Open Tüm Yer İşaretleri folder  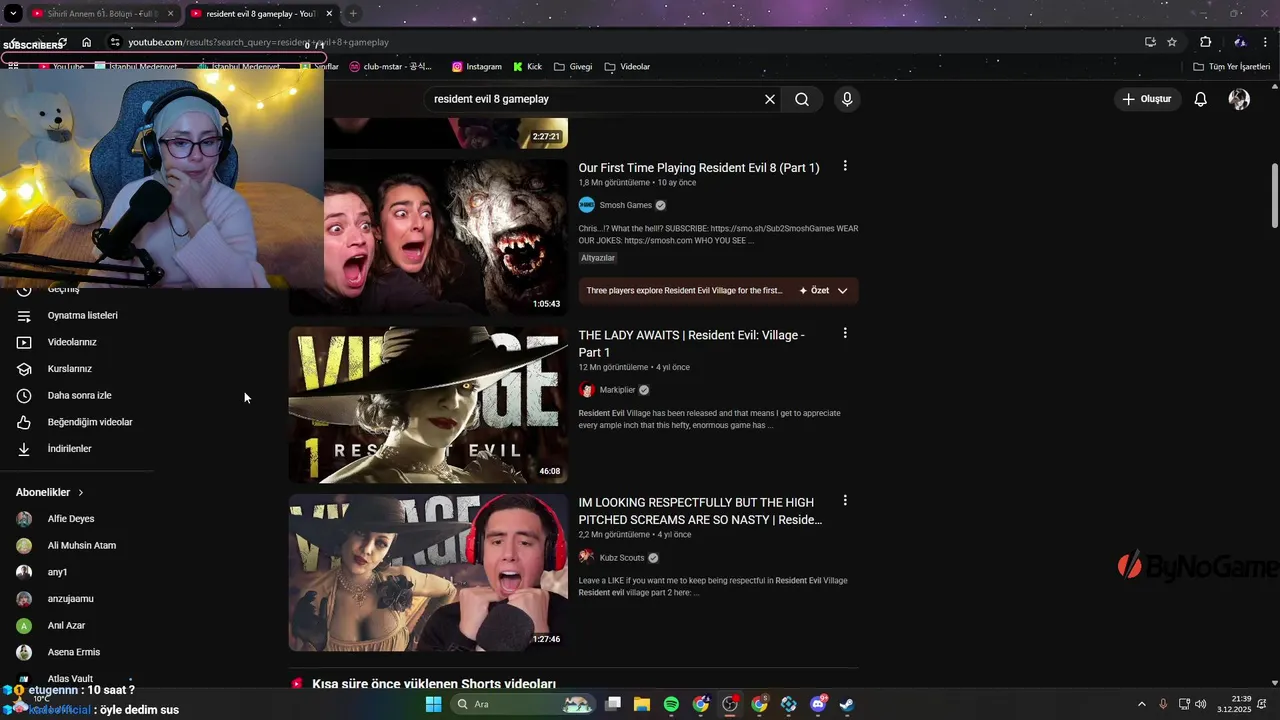(x=1232, y=67)
